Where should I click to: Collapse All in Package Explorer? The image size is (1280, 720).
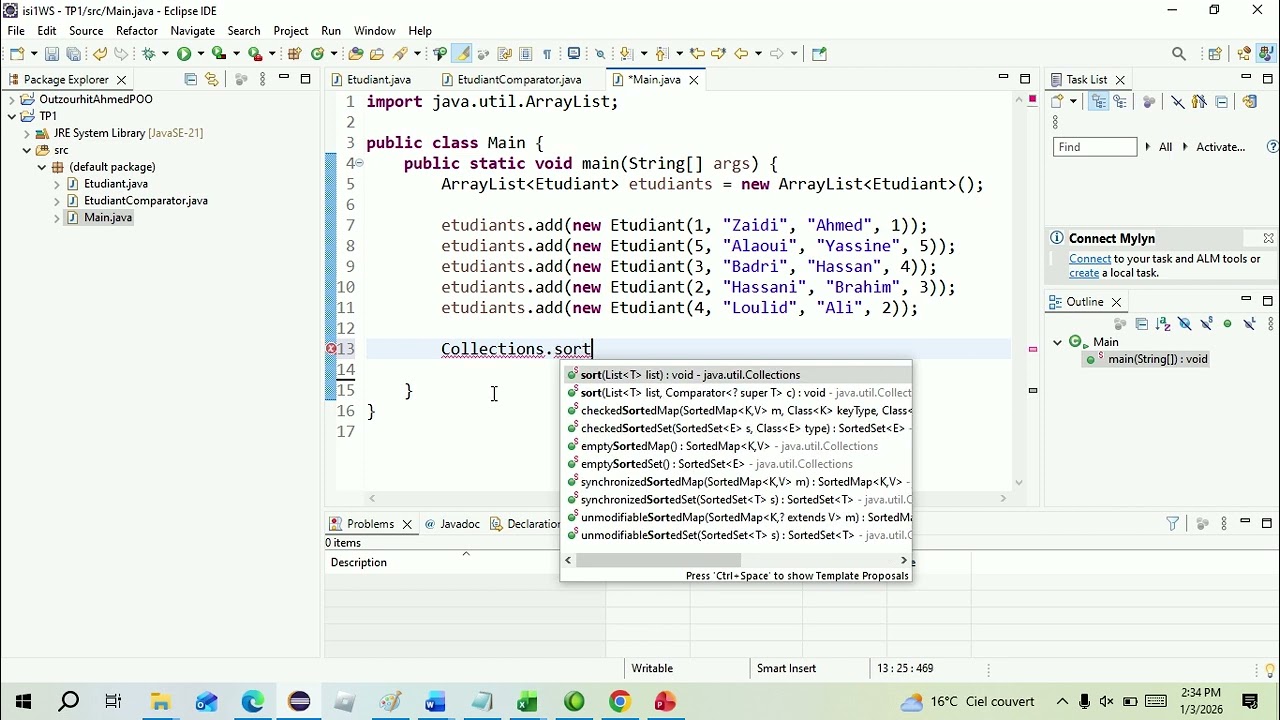click(191, 79)
